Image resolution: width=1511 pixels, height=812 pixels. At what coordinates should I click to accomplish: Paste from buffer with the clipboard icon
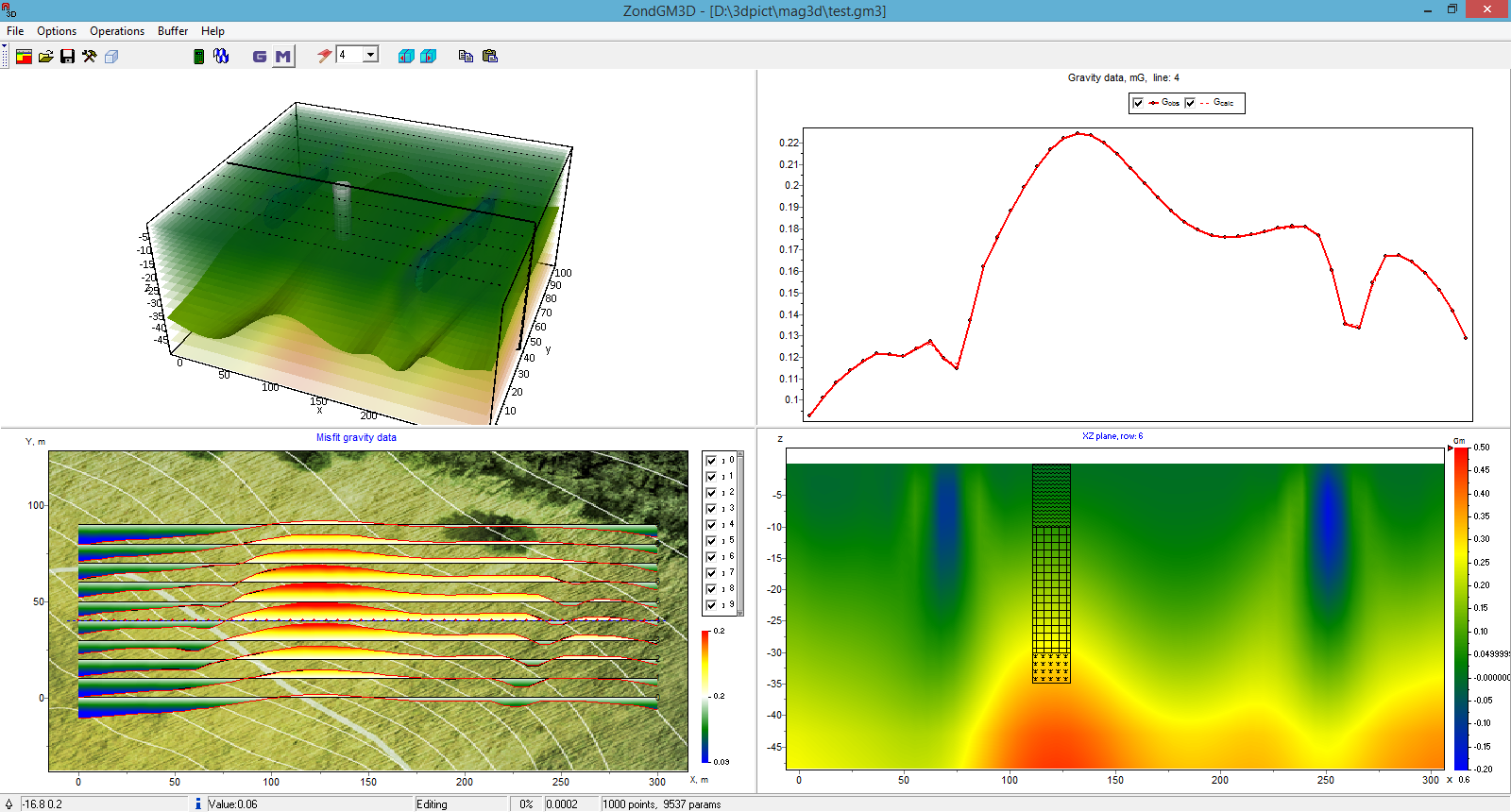pos(489,57)
